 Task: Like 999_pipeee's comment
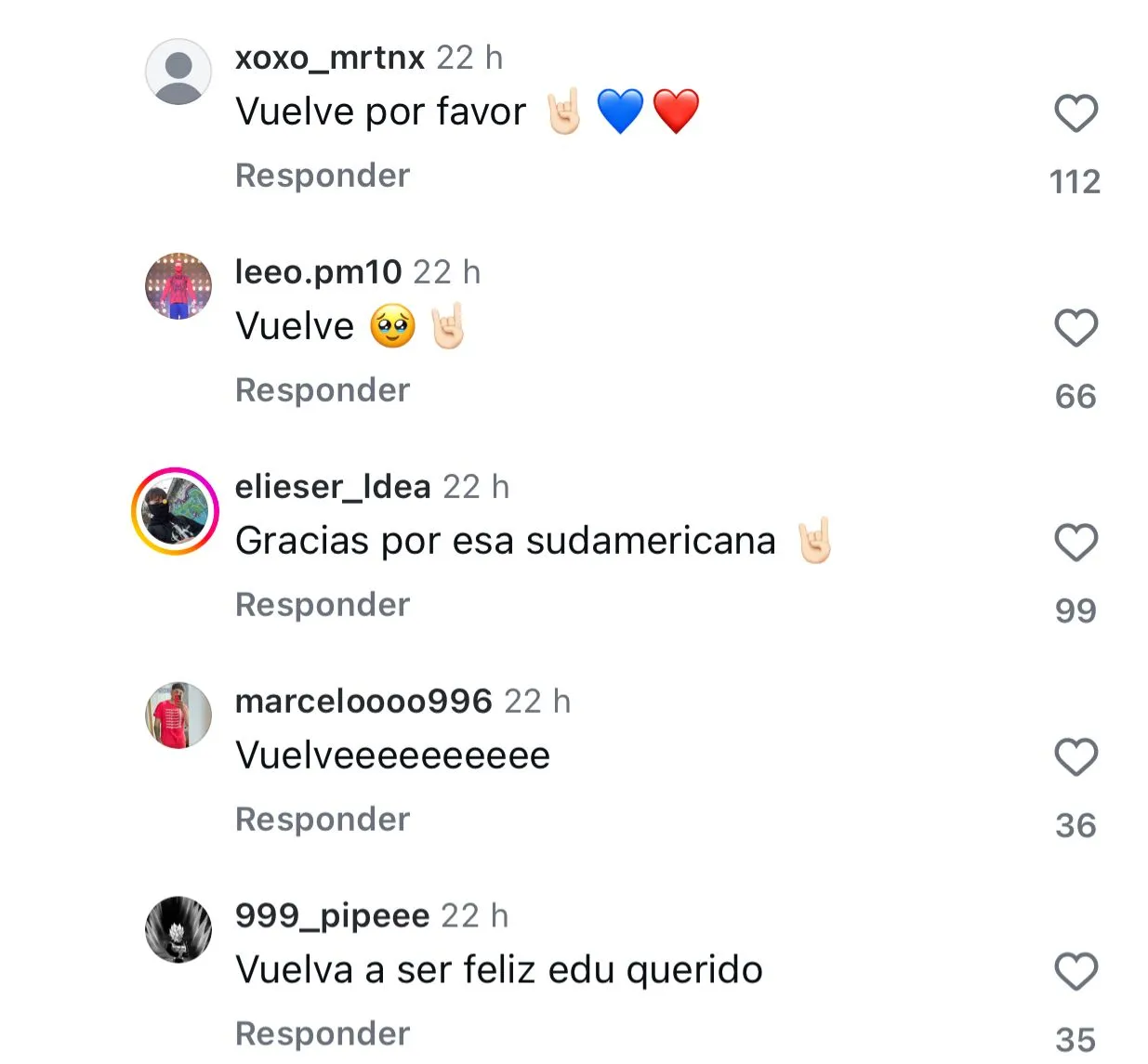tap(1075, 972)
